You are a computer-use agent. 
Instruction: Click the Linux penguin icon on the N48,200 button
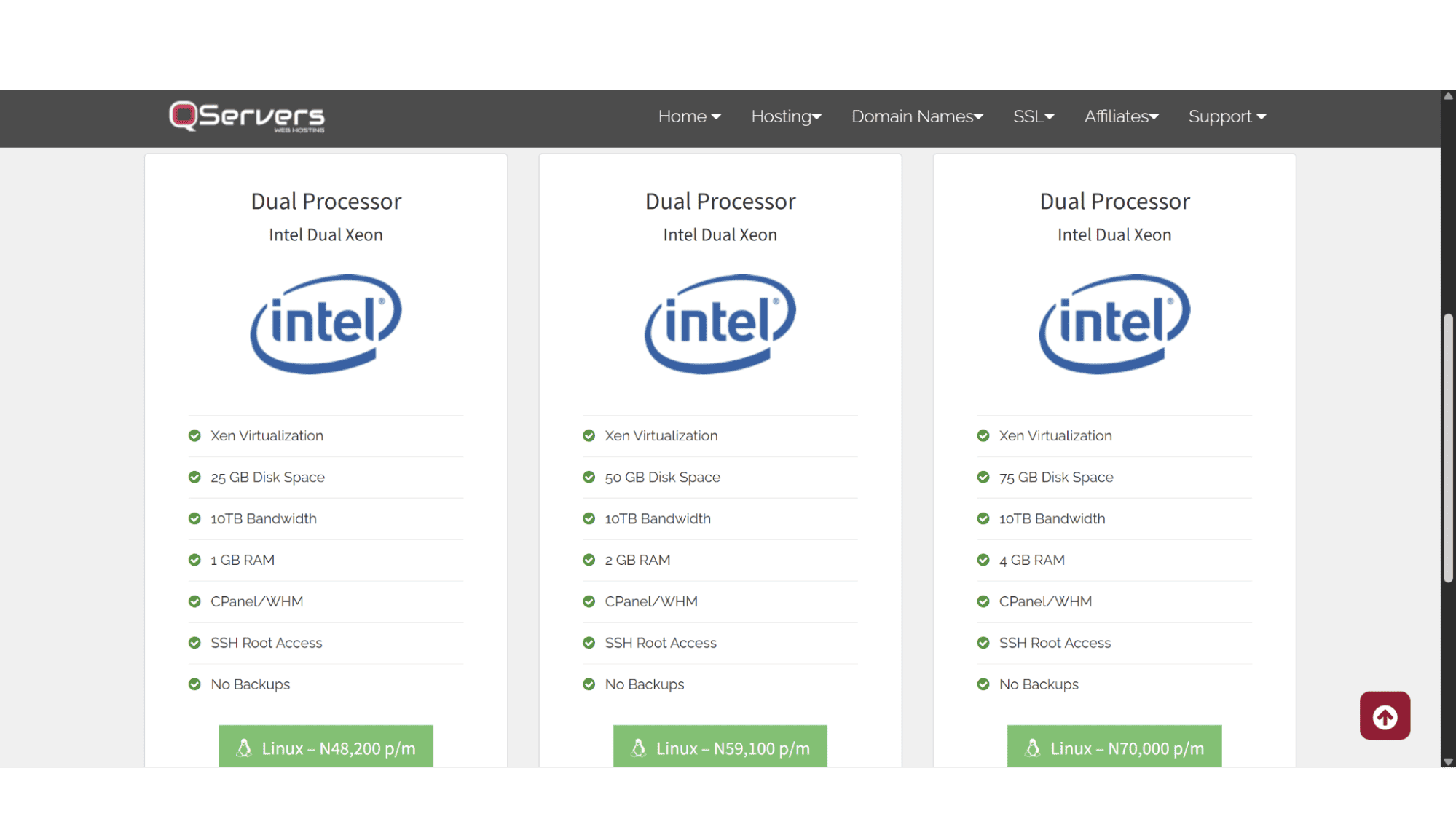(244, 748)
